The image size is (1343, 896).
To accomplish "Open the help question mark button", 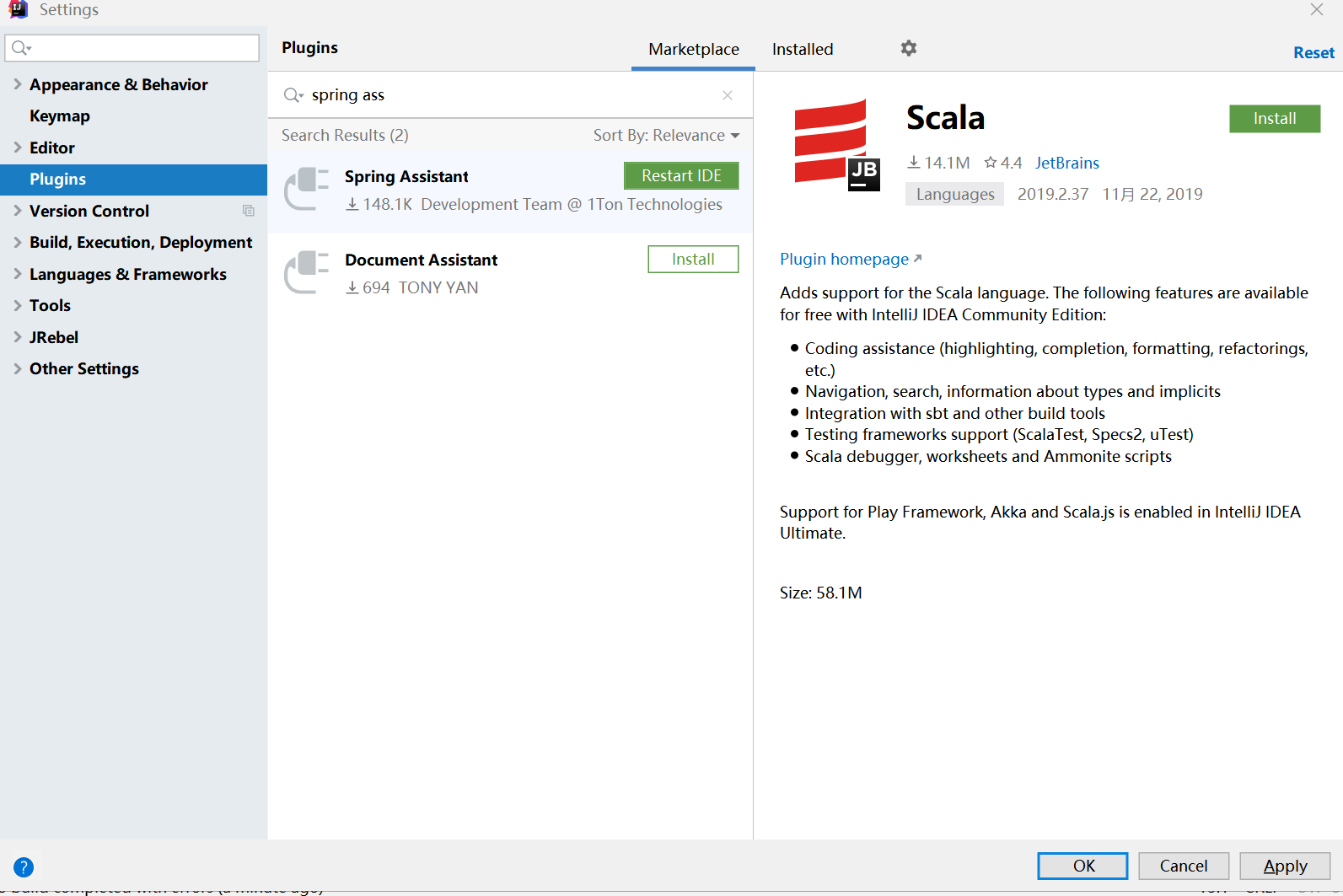I will [x=24, y=866].
